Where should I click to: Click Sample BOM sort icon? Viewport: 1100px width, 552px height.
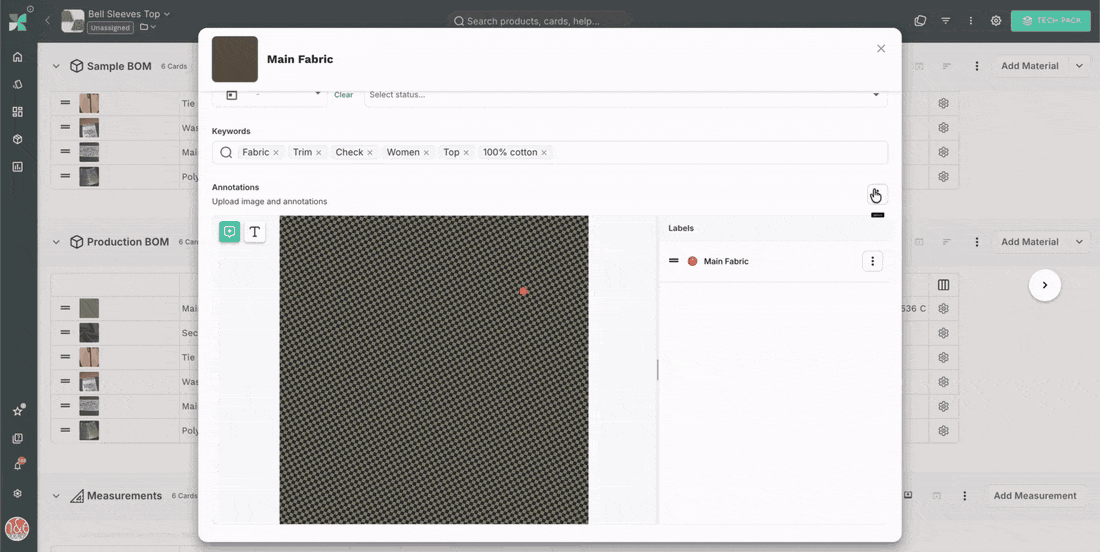tap(946, 66)
